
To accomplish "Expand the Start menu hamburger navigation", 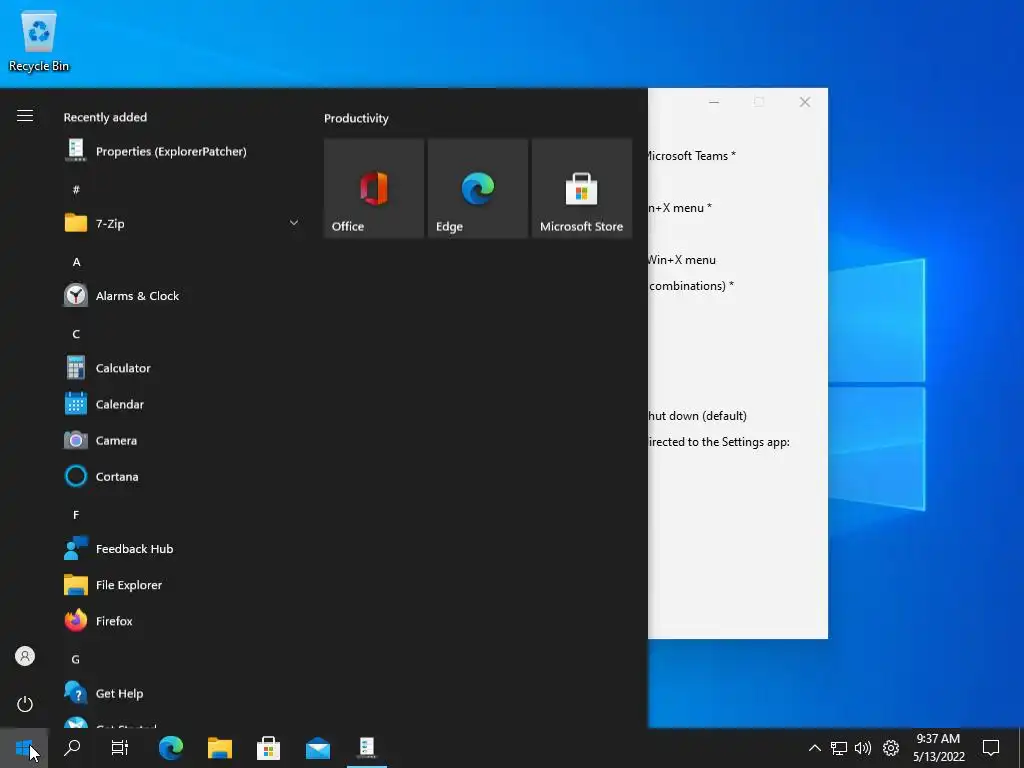I will [x=25, y=116].
